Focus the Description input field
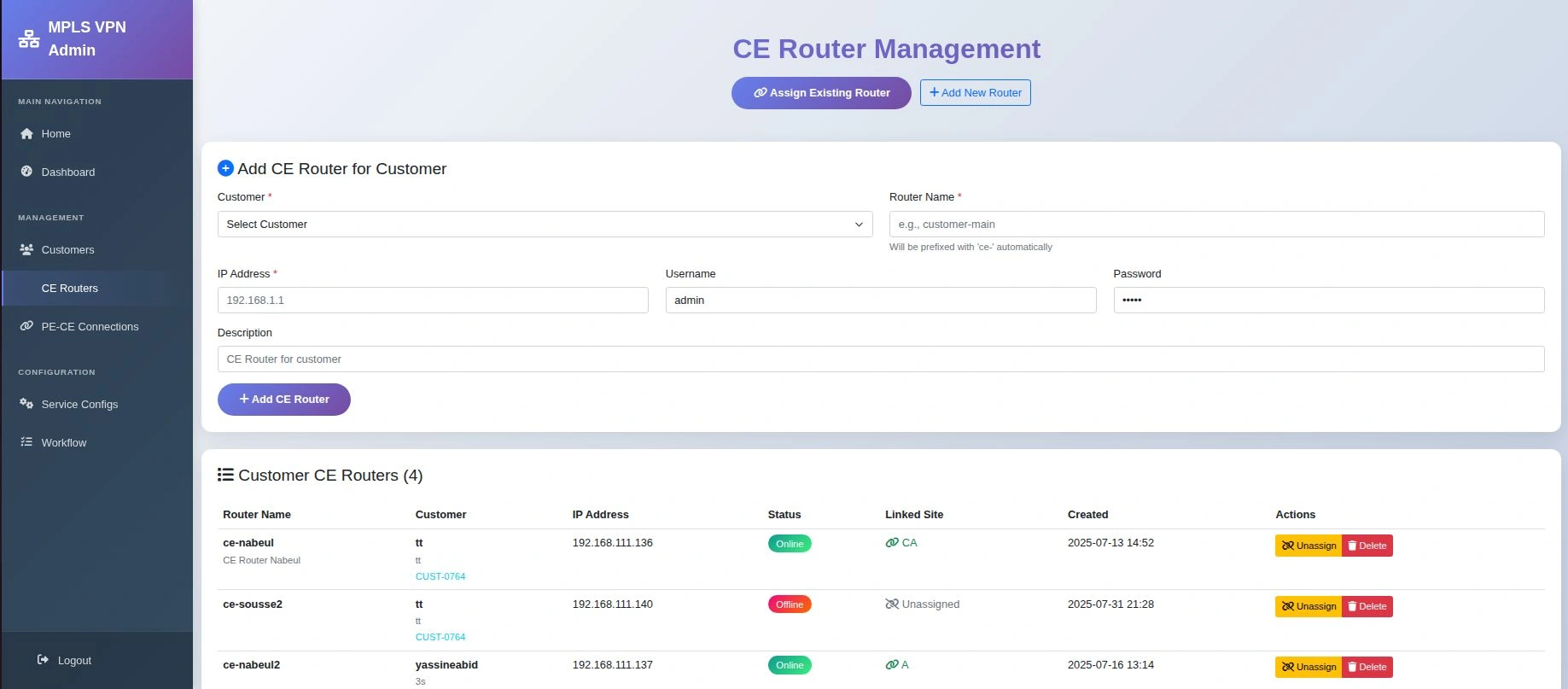Screen dimensions: 1568x689 [x=881, y=359]
